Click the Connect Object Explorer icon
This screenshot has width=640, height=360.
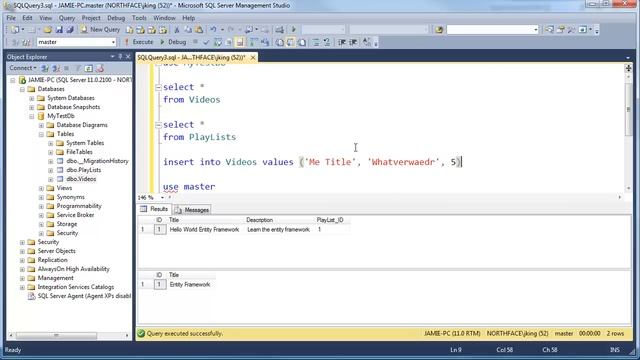pos(45,68)
